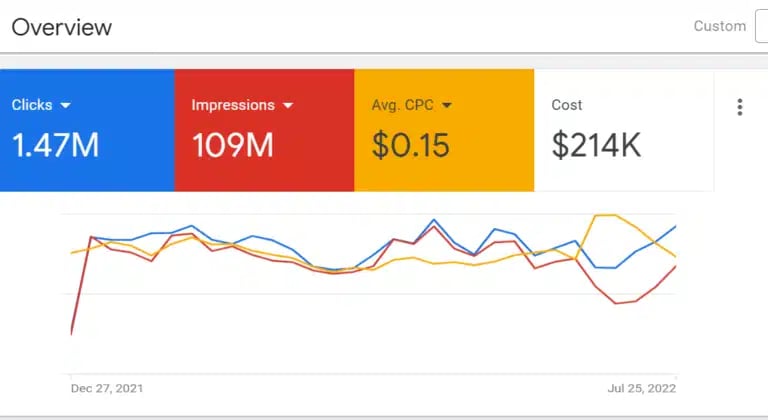Click the yellow line's peak in the chart

tap(604, 215)
